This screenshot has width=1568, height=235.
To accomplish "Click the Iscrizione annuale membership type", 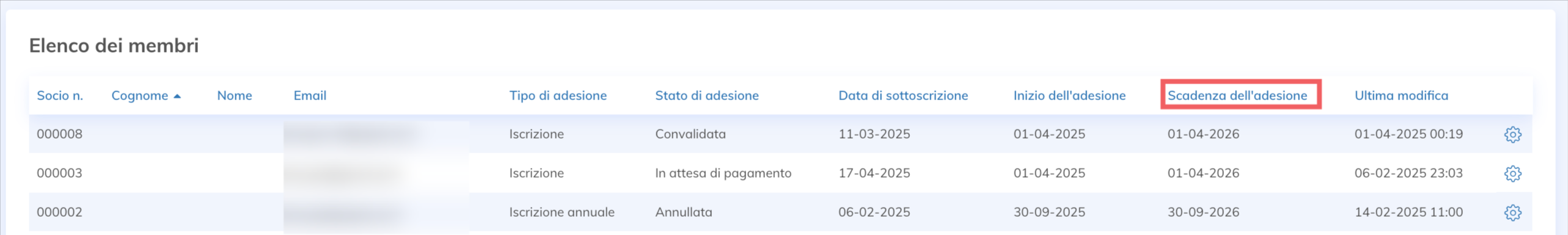I will pyautogui.click(x=562, y=212).
